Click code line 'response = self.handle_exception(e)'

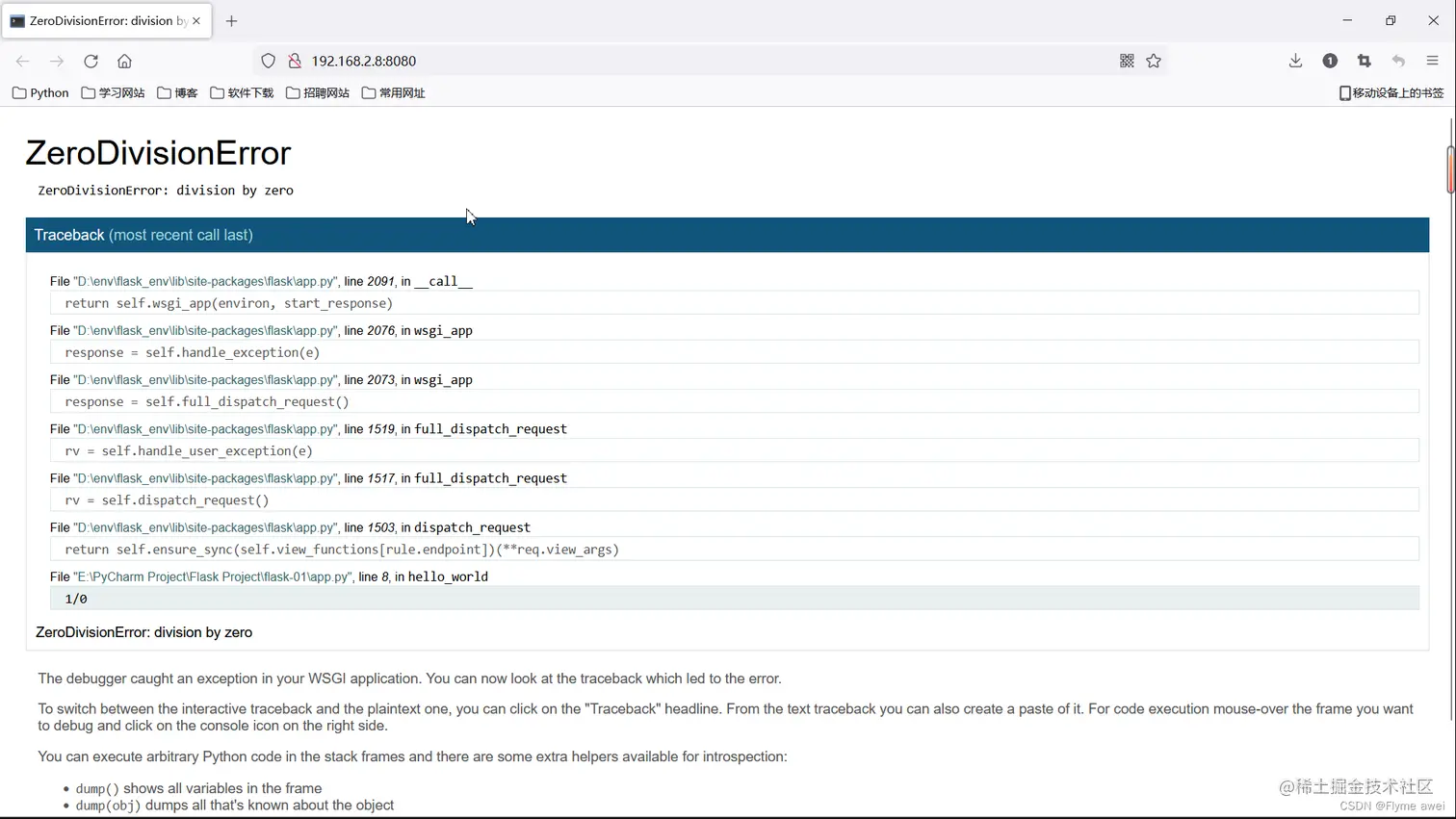point(734,352)
